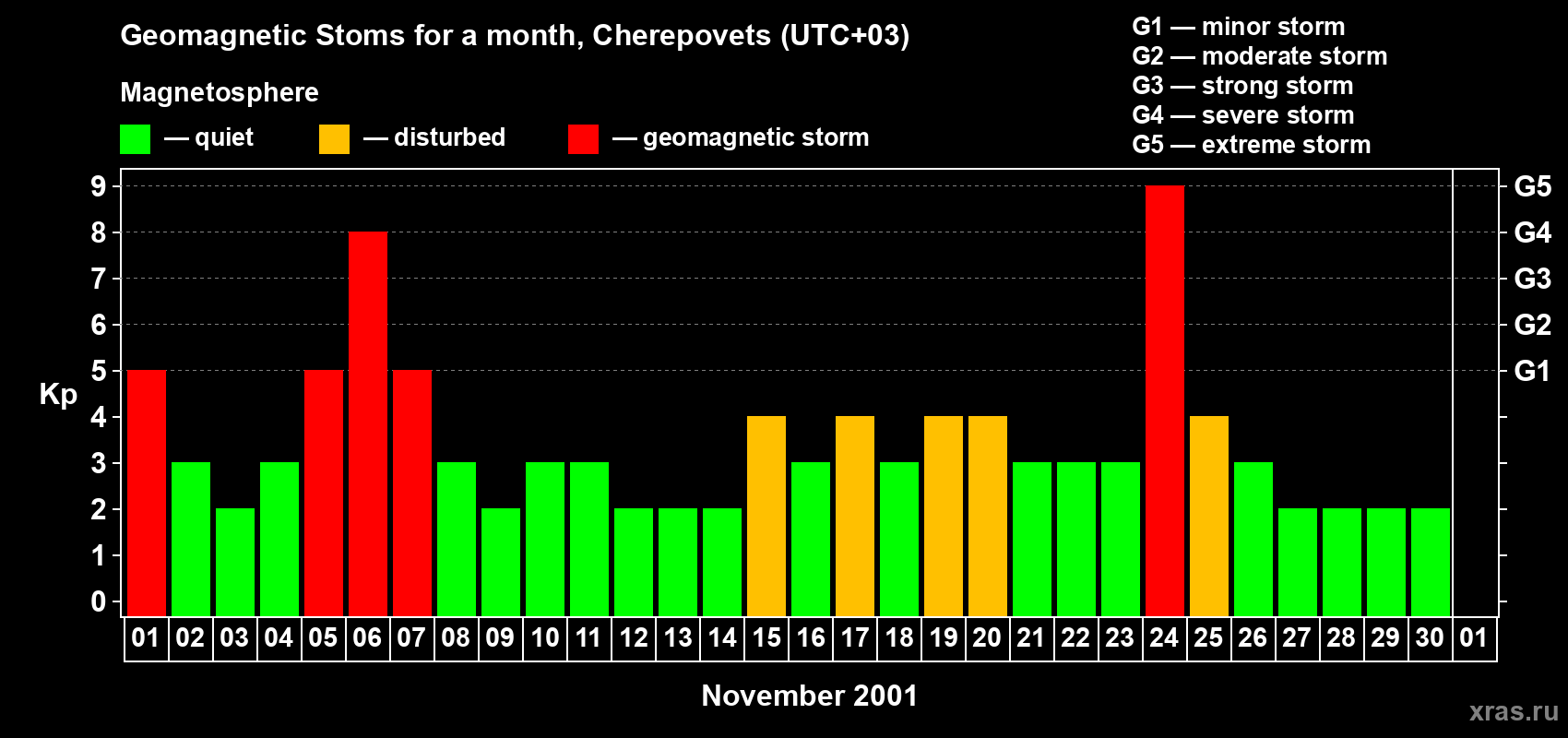Click the '— disturbed' legend text
Viewport: 1568px width, 738px height.
(434, 137)
